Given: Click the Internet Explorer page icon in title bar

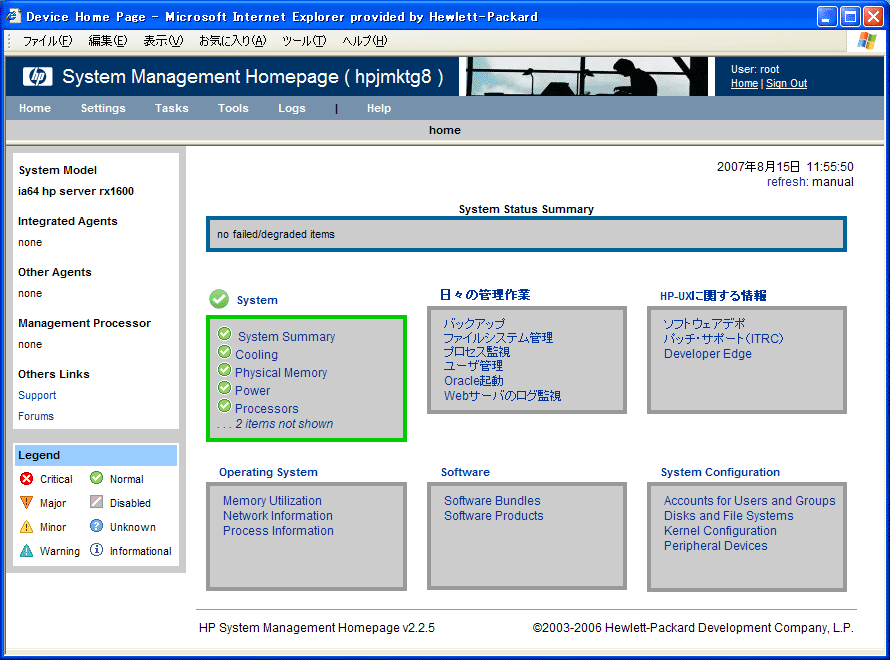Looking at the screenshot, I should tap(14, 16).
